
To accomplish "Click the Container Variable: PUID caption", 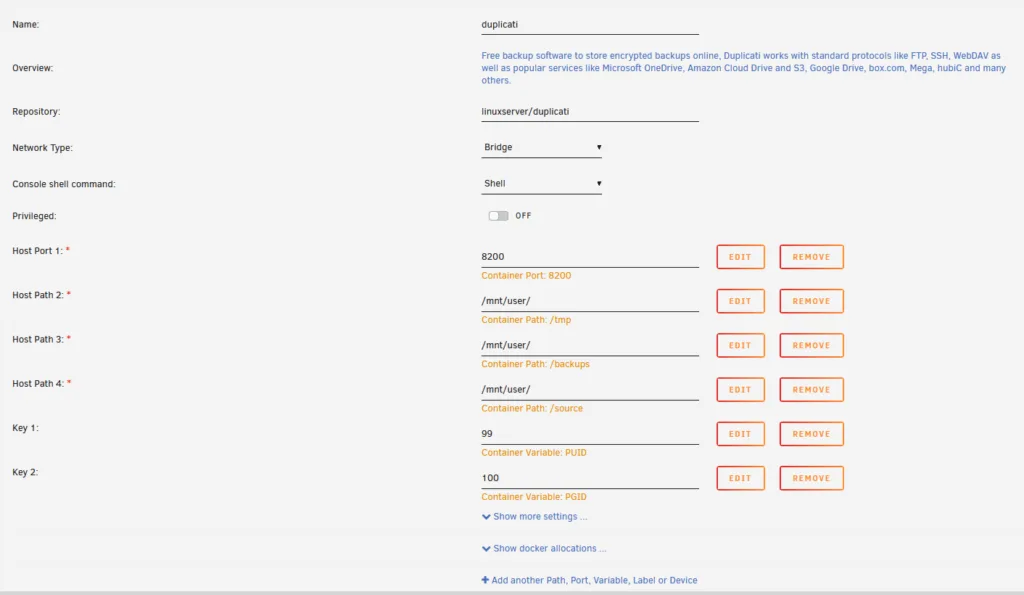I will [534, 453].
